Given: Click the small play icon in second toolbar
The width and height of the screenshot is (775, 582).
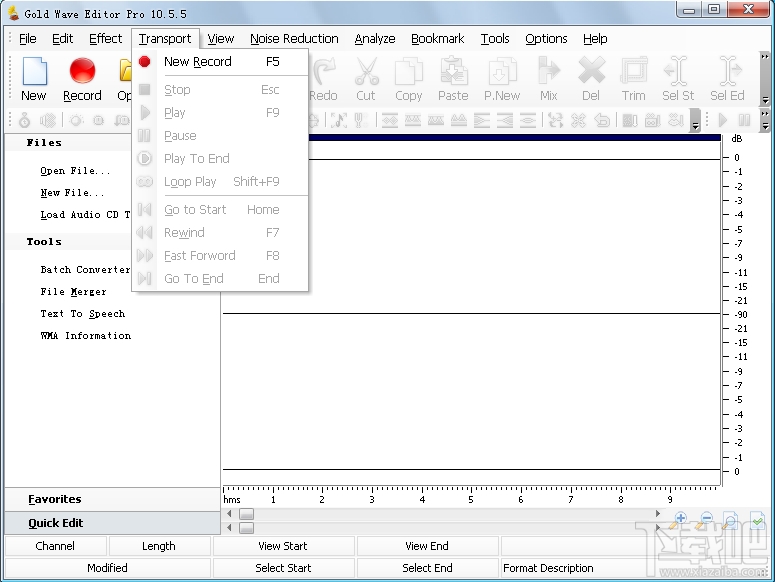Looking at the screenshot, I should pyautogui.click(x=722, y=120).
